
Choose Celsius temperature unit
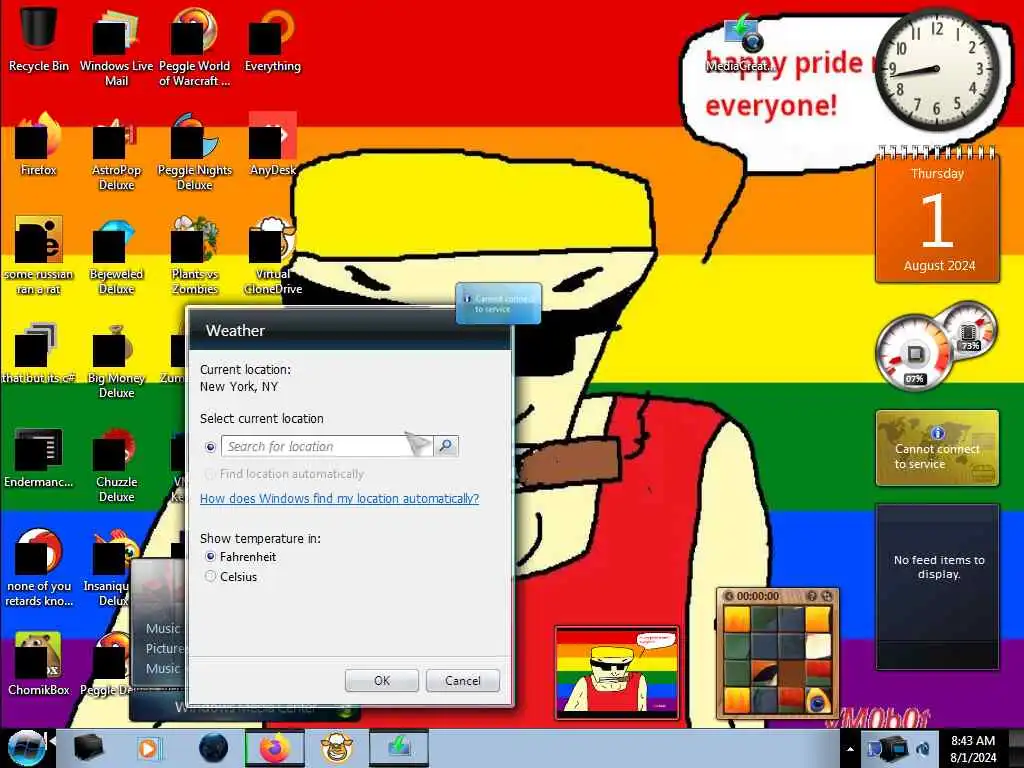(x=210, y=576)
